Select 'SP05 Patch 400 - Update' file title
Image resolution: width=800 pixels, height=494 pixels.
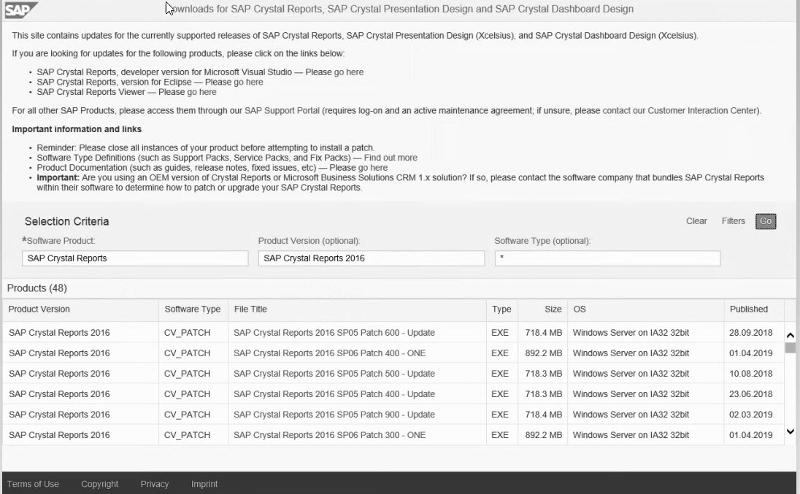point(334,394)
